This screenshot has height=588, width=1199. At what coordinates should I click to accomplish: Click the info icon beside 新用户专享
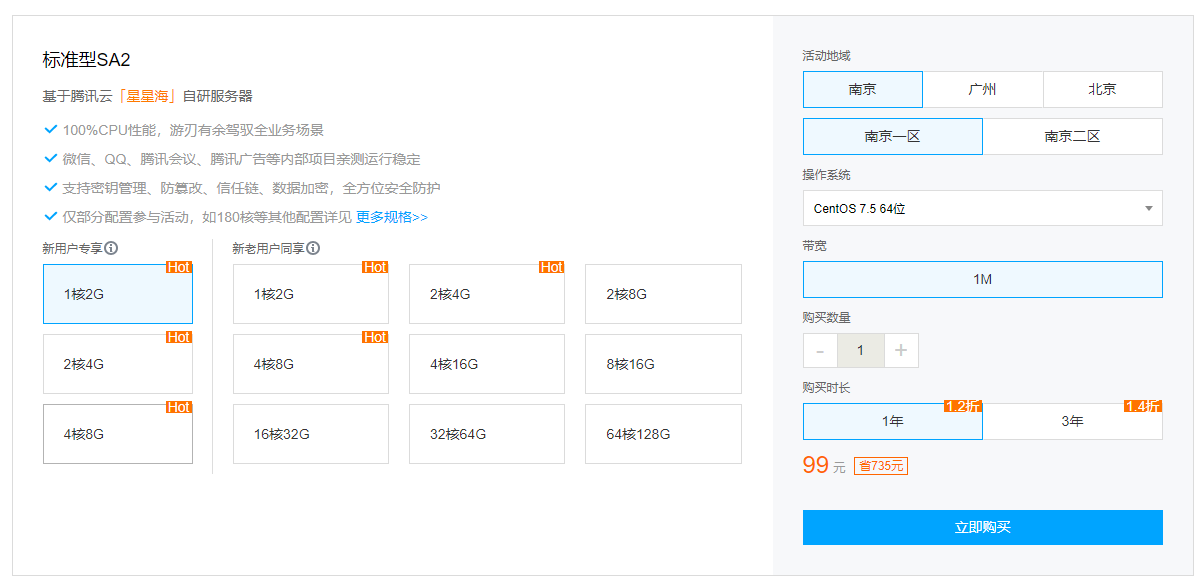coord(112,248)
